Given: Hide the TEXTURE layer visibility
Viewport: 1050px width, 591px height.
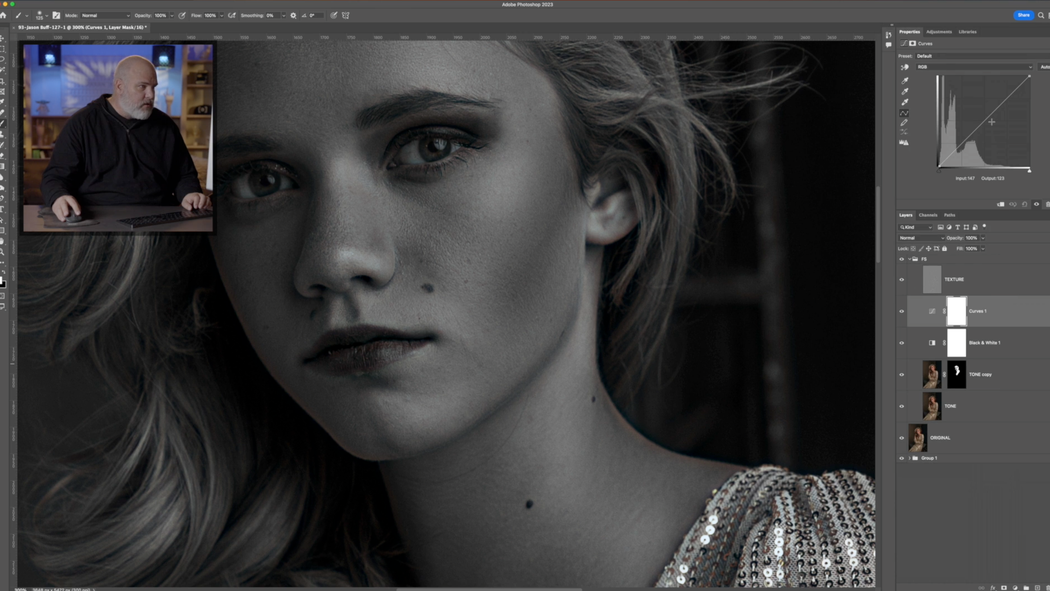Looking at the screenshot, I should click(902, 279).
